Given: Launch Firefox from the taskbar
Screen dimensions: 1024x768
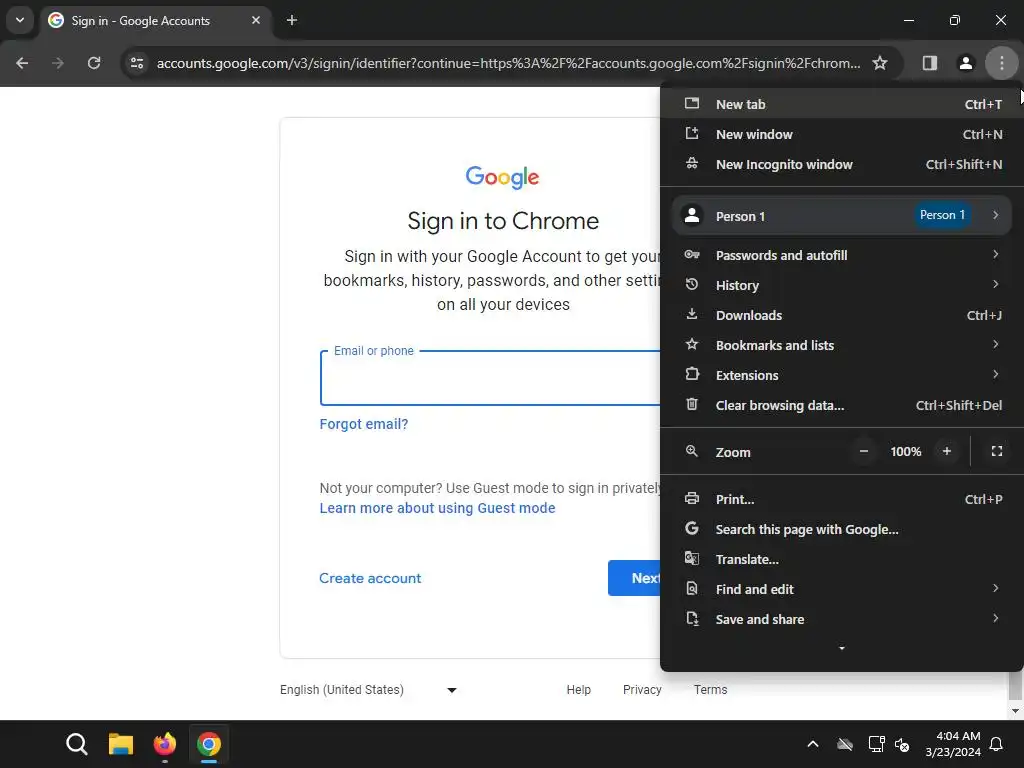Looking at the screenshot, I should [165, 744].
